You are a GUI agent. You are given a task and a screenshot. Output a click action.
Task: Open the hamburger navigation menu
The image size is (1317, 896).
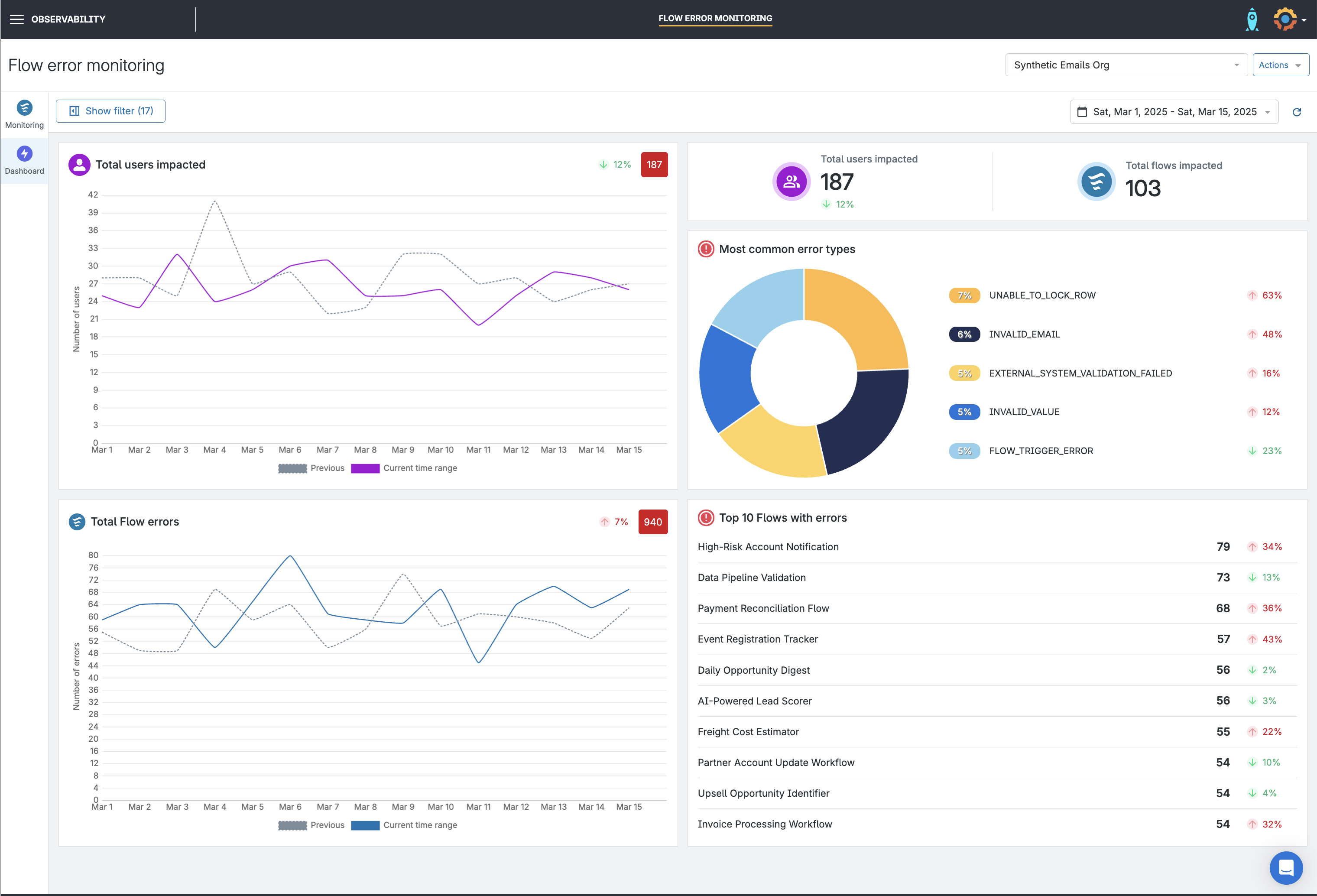17,19
